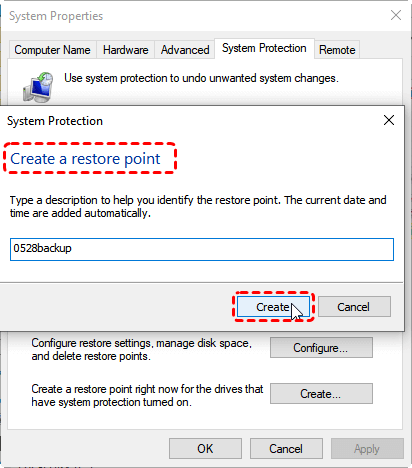Viewport: 412px width, 468px height.
Task: Open the Configure... restore settings button
Action: point(321,348)
